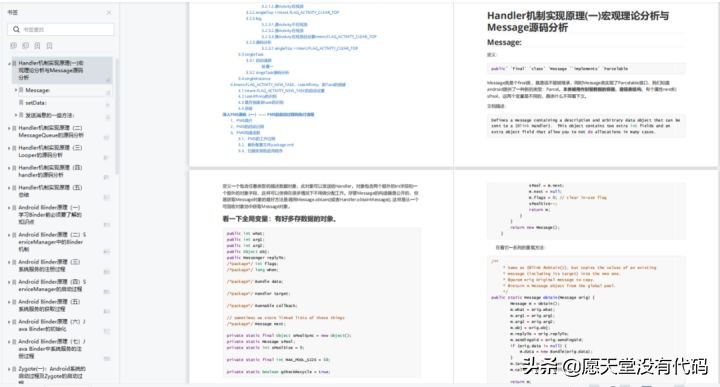
Task: Open bookmark Handler机制实现原理(三) Looper的源码分析
Action: pyautogui.click(x=51, y=151)
